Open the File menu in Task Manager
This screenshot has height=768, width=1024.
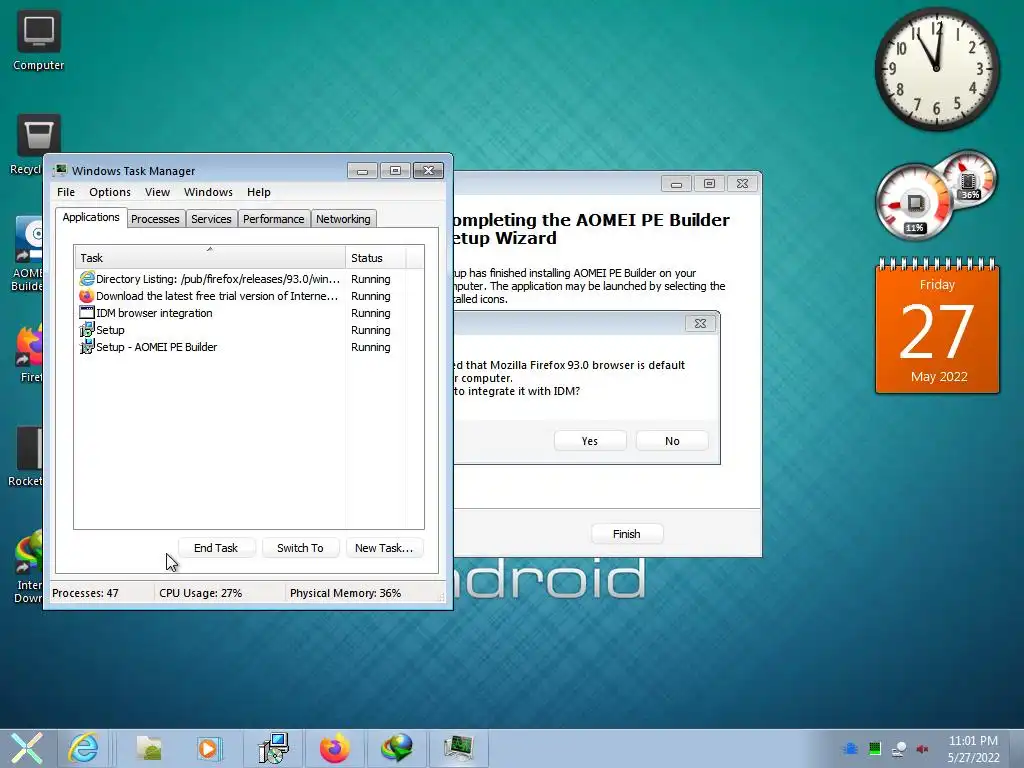pyautogui.click(x=66, y=192)
